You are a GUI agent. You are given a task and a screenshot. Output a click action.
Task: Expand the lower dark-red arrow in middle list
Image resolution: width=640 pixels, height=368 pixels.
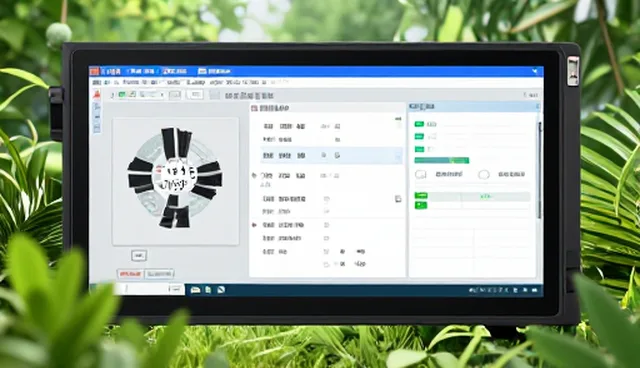[x=254, y=225]
